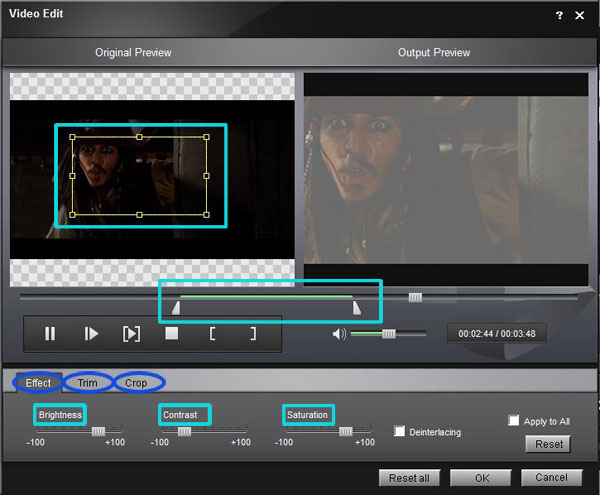Image resolution: width=600 pixels, height=495 pixels.
Task: Click the Reset all button
Action: pyautogui.click(x=409, y=478)
